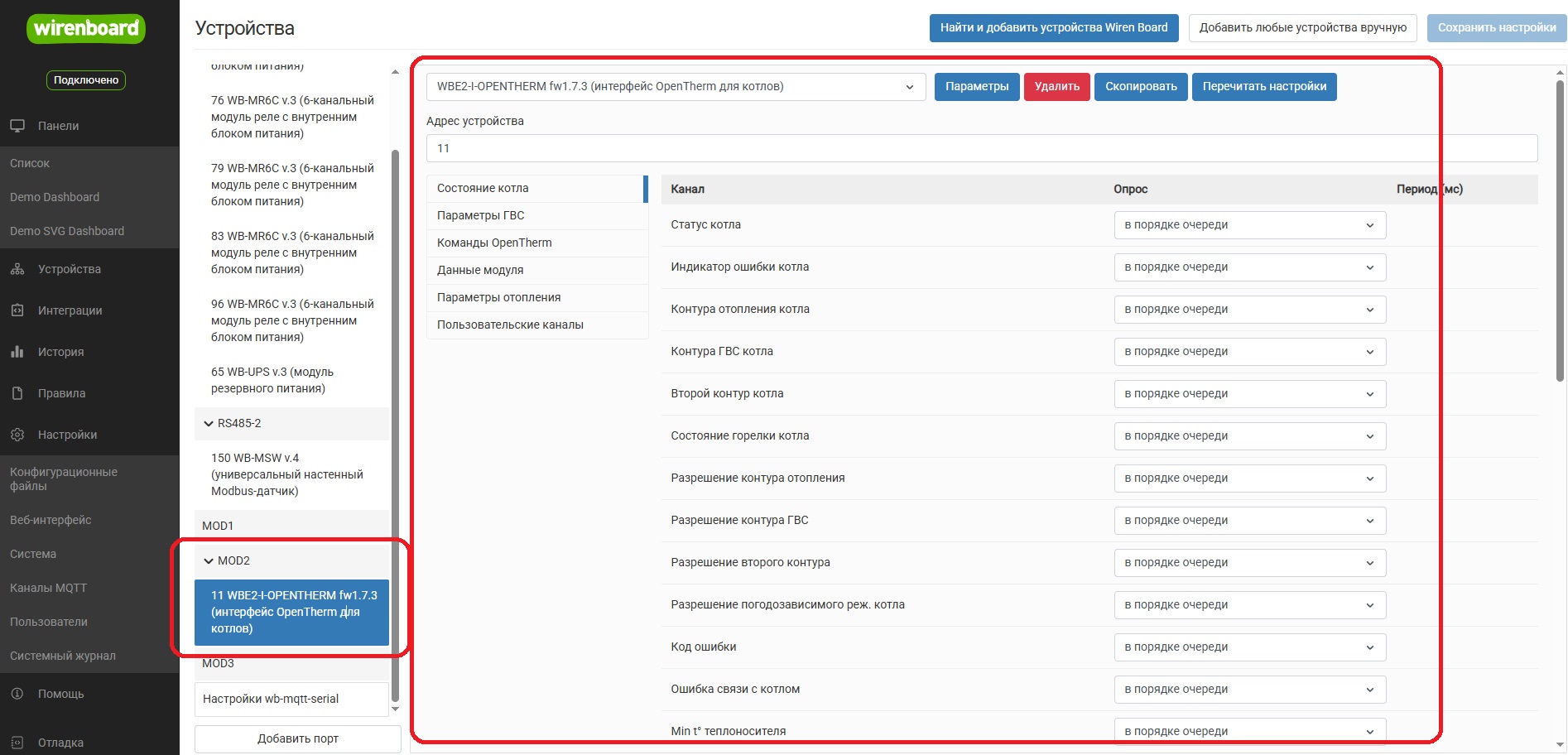Click Перечитать настройки button
Screen dimensions: 1568x755
pos(1264,86)
